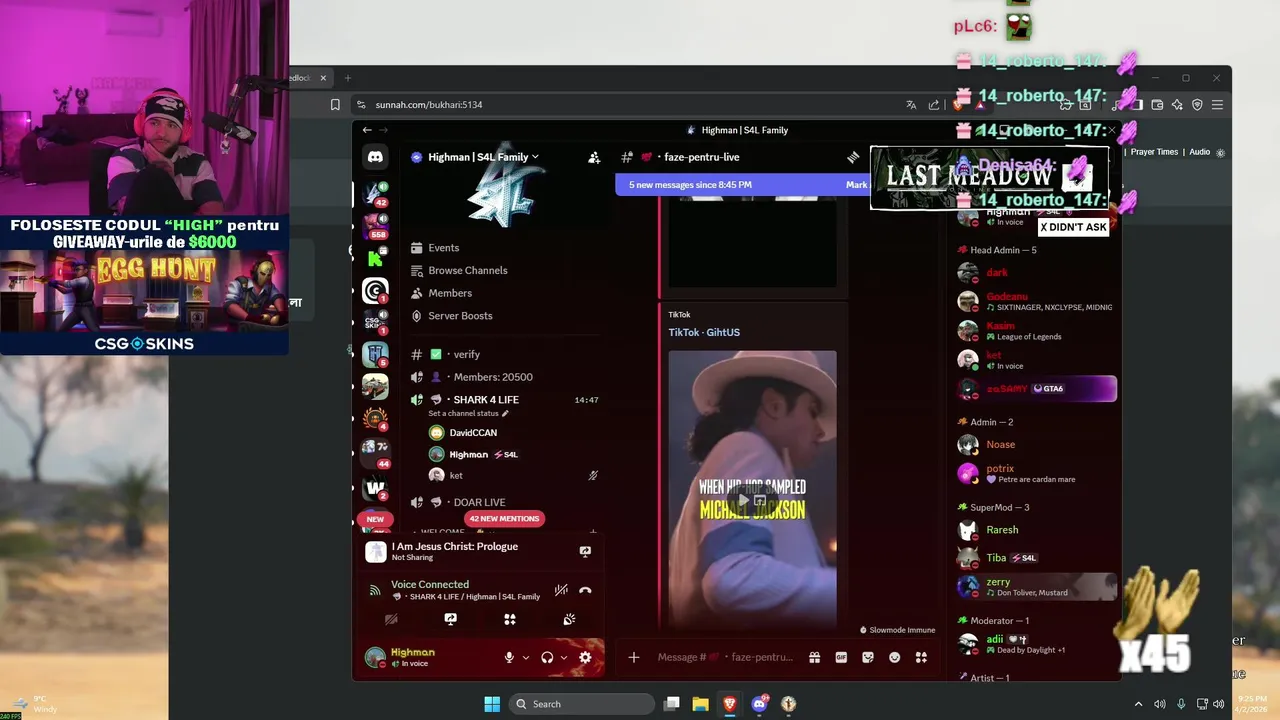Open member Raresh in member list
This screenshot has height=720, width=1280.
tap(1035, 530)
